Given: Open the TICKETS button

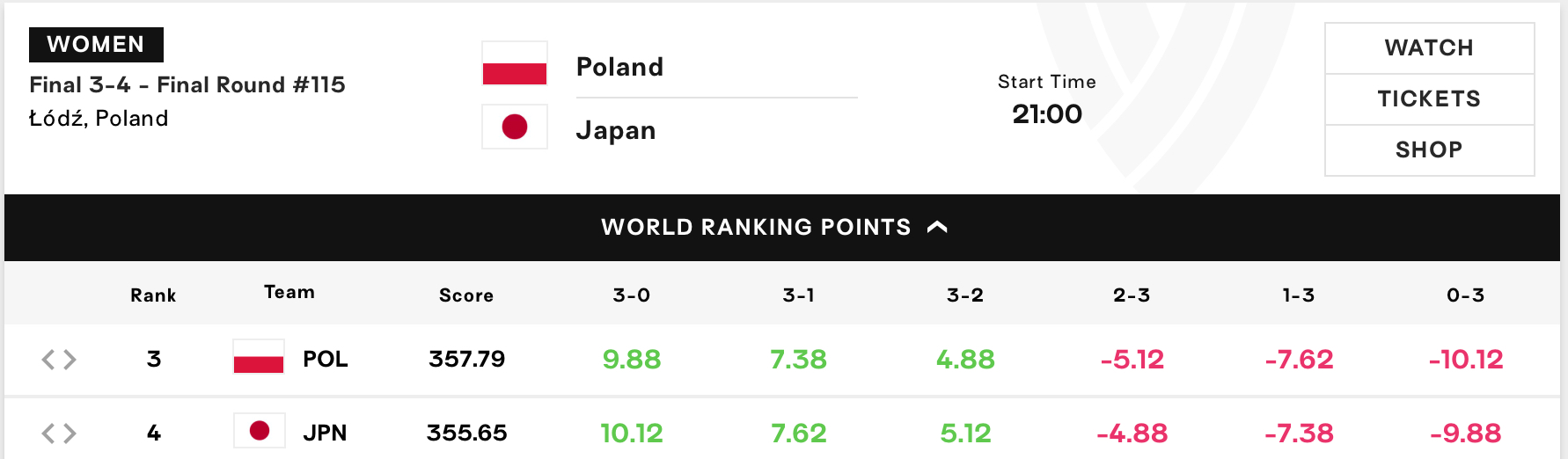Looking at the screenshot, I should tap(1429, 99).
